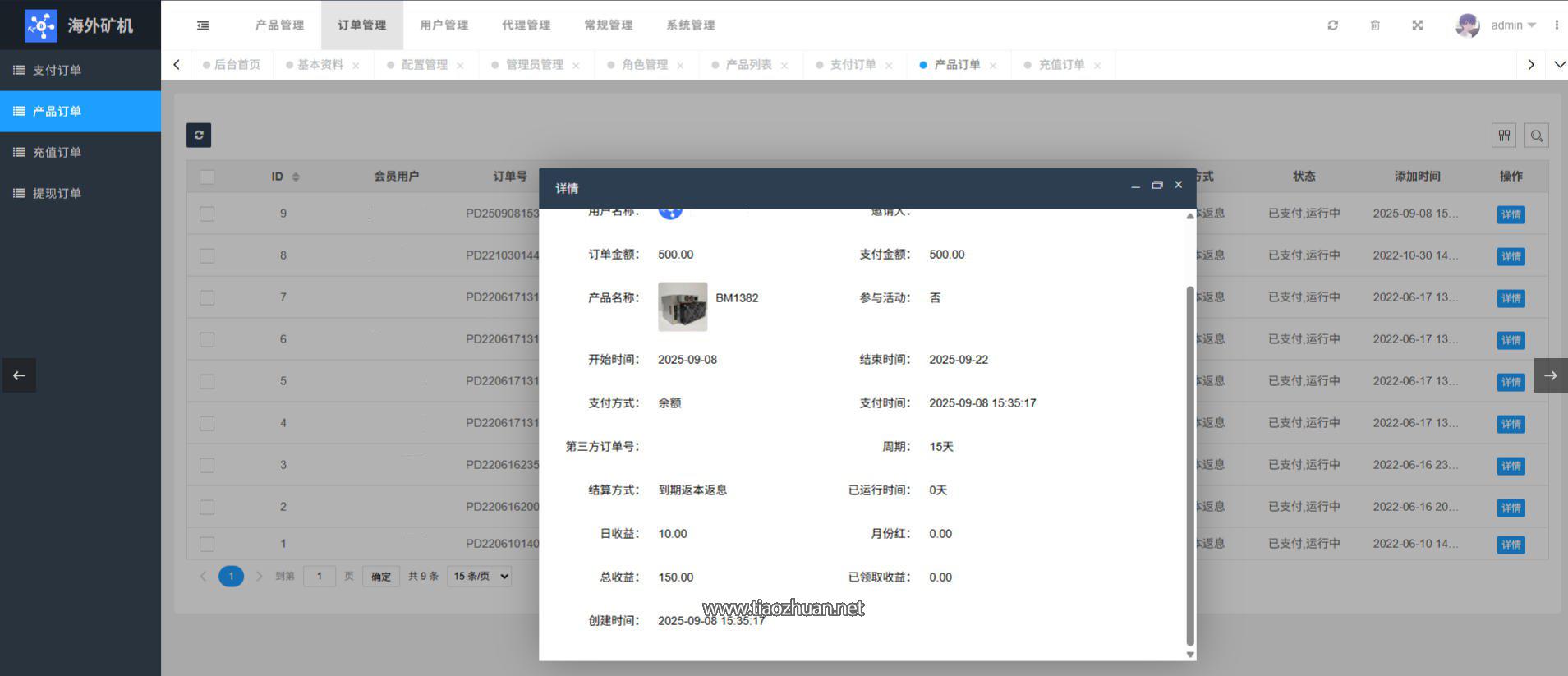Click the trash clear-cache icon in header
Screen dimensions: 1568x676
(1375, 25)
